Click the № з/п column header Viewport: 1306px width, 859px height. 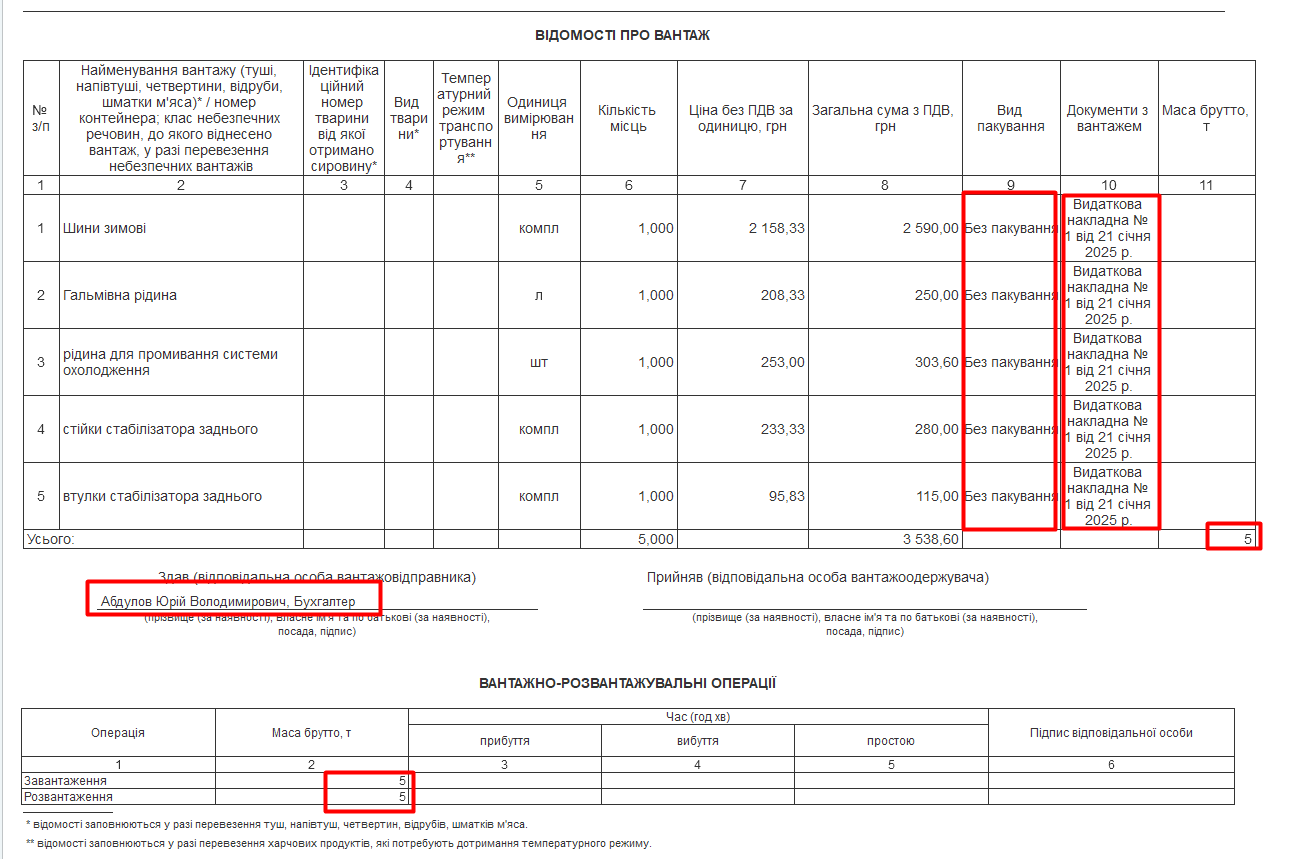(x=41, y=118)
